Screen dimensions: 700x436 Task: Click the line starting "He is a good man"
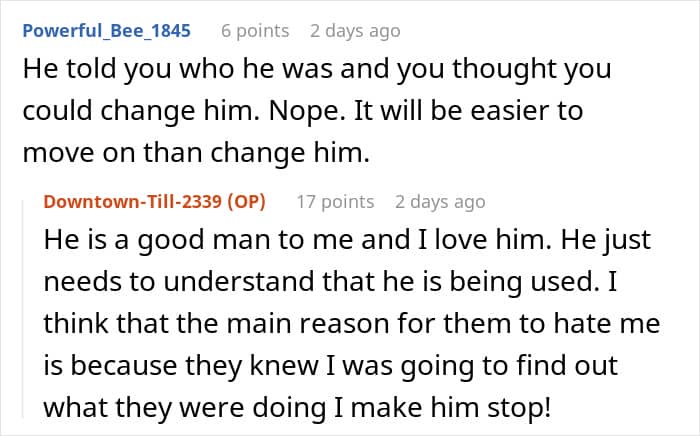(343, 241)
